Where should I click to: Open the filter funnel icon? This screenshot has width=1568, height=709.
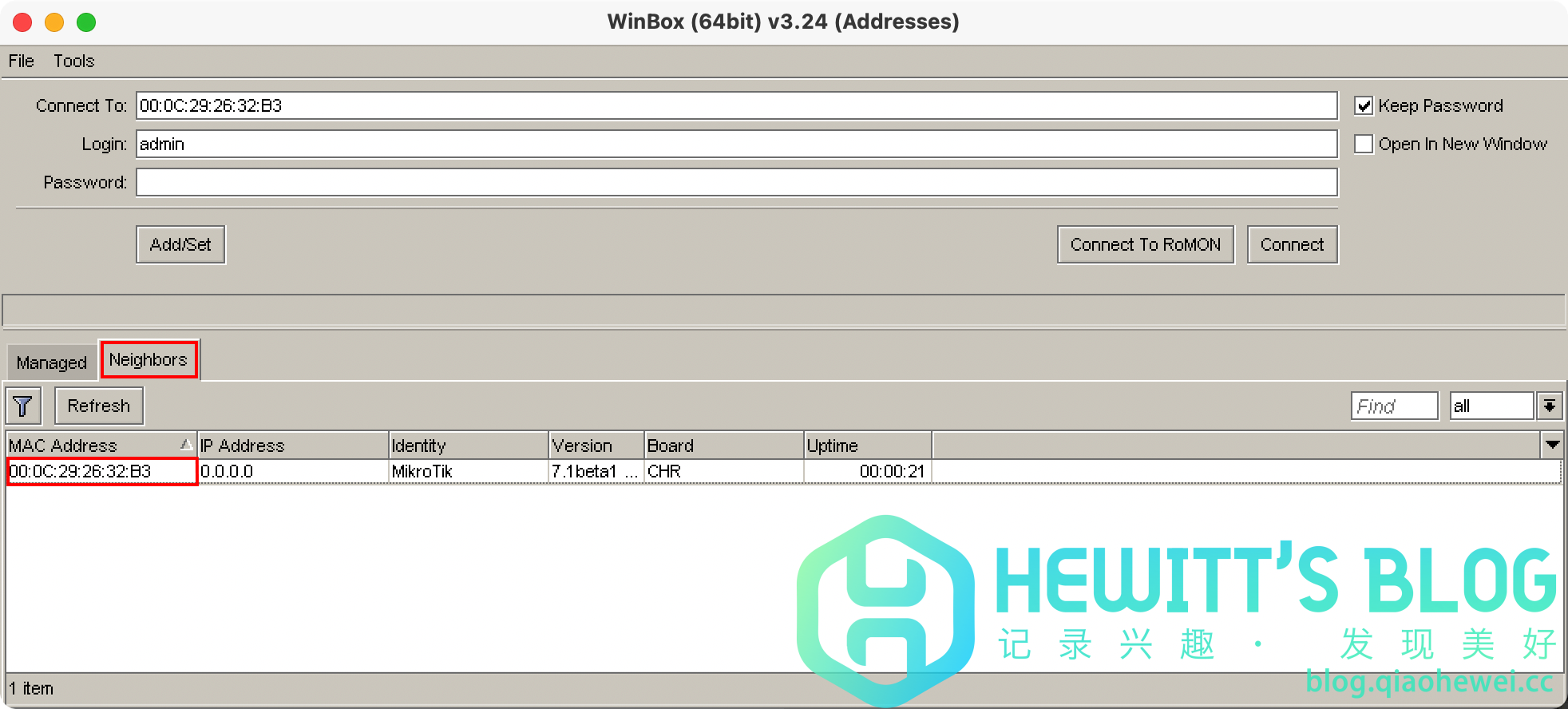pyautogui.click(x=23, y=406)
